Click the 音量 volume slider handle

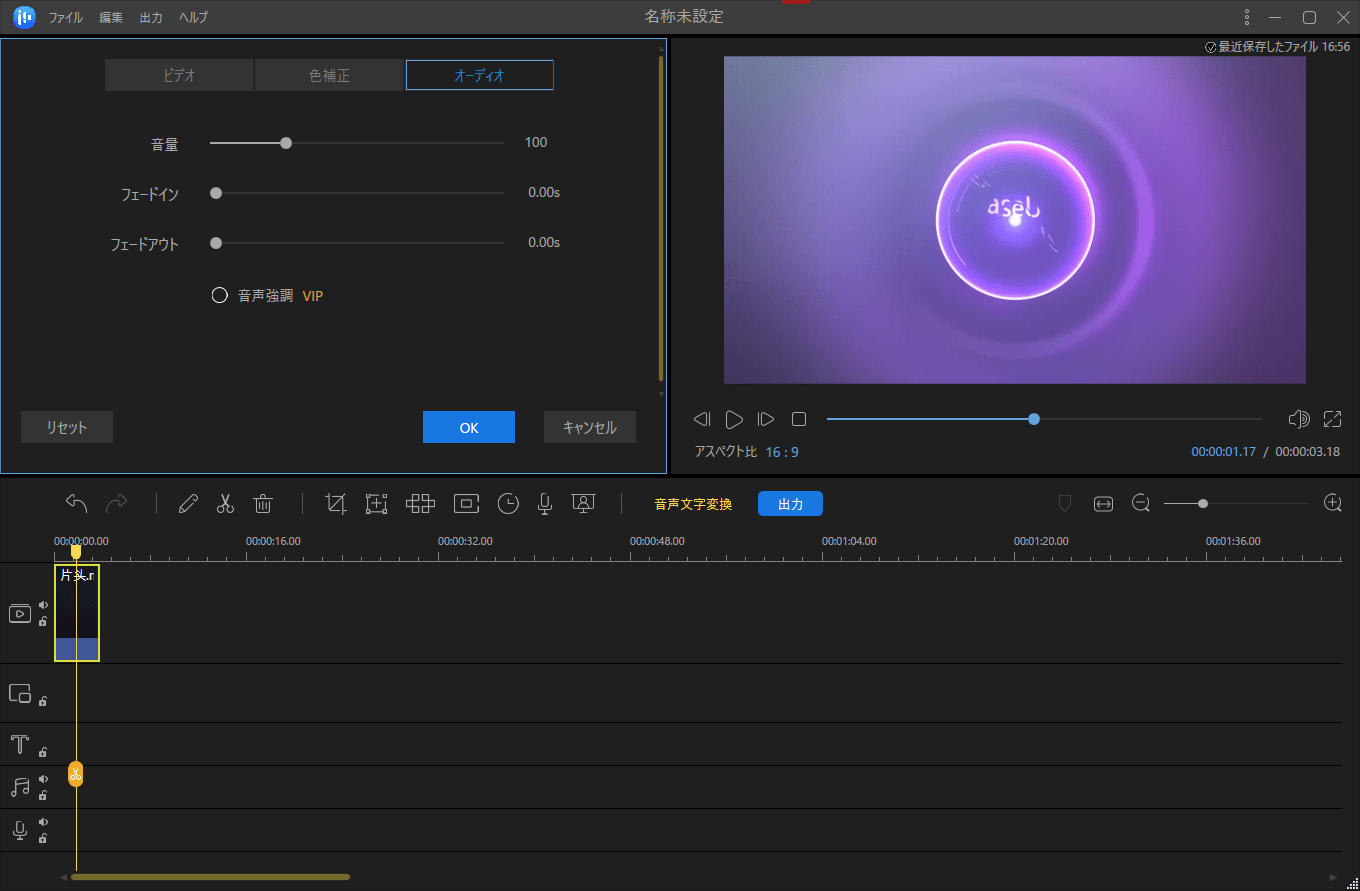point(286,143)
